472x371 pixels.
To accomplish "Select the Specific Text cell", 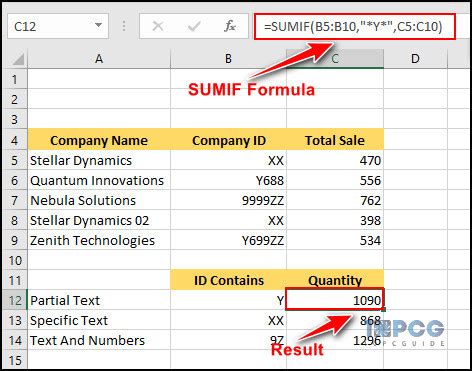I will pos(99,320).
